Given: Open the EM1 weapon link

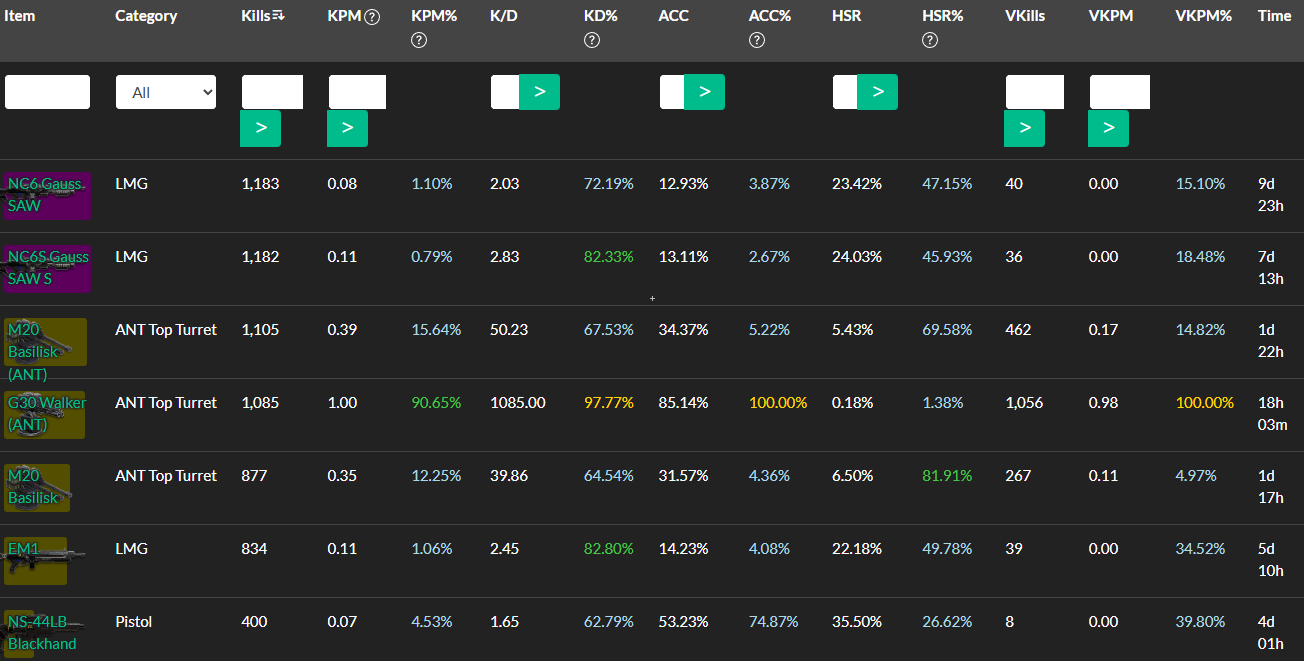Looking at the screenshot, I should [x=23, y=548].
